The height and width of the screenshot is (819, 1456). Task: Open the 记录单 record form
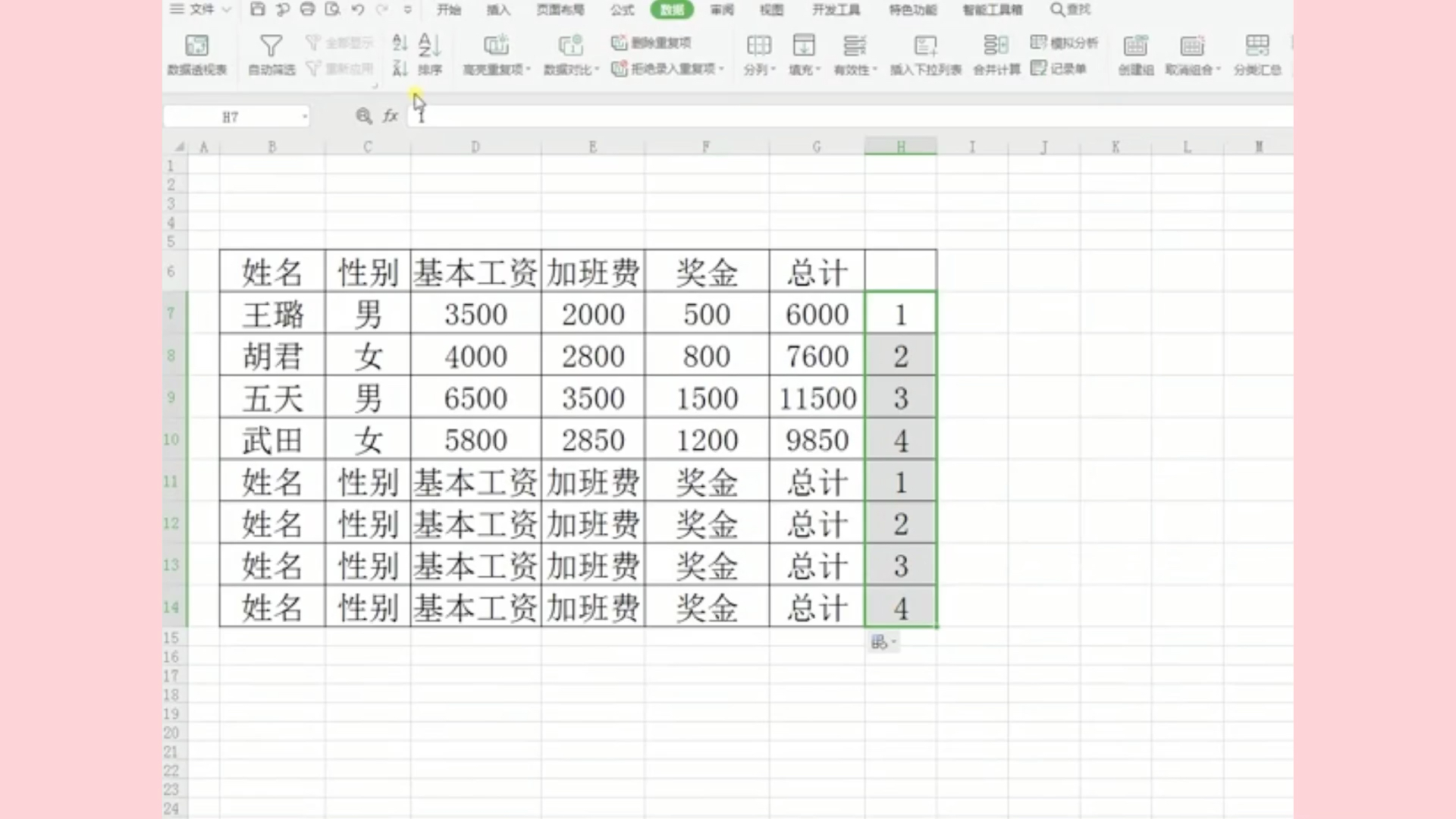pyautogui.click(x=1059, y=69)
